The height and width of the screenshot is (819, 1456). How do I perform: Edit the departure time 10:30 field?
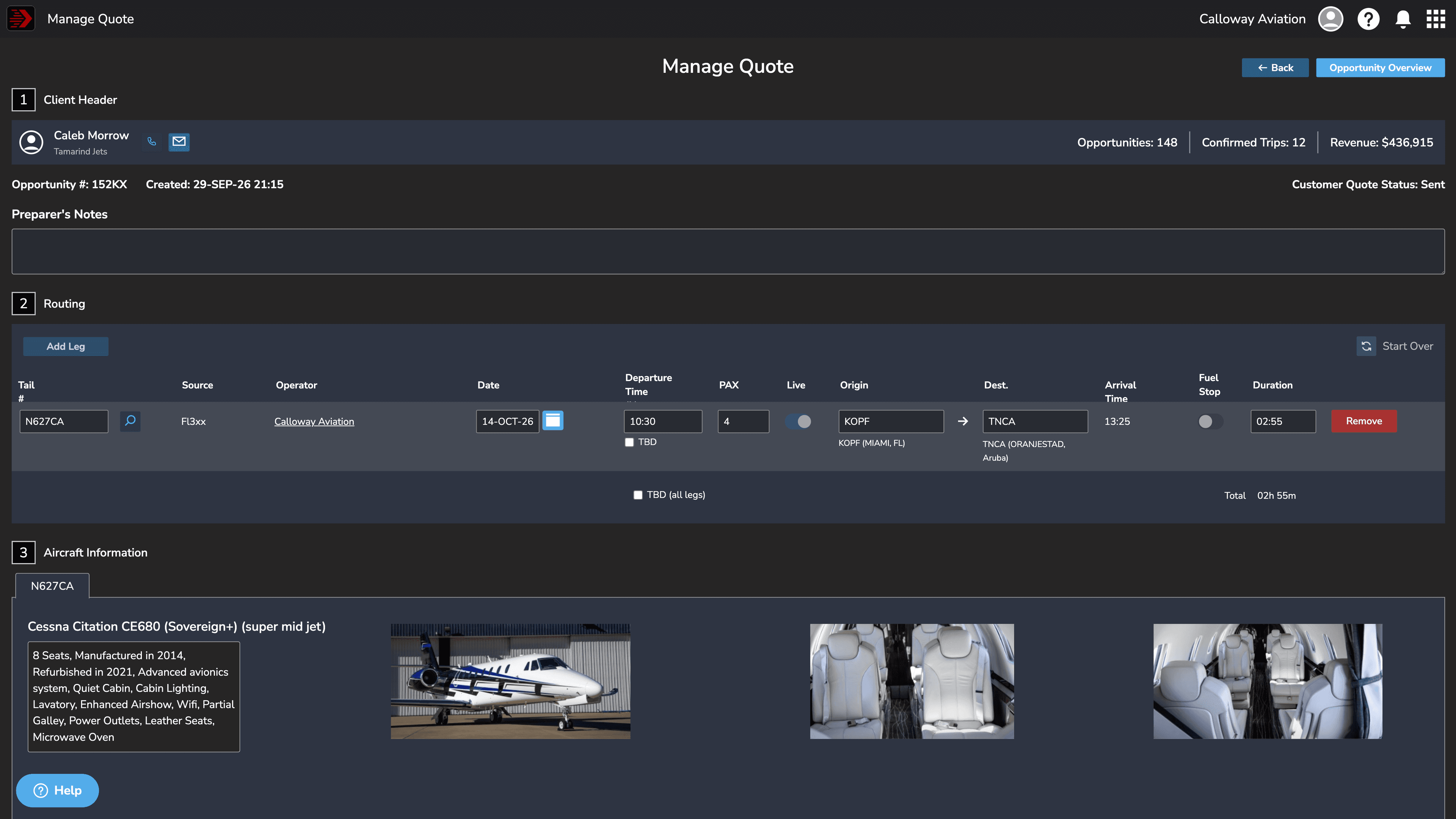pyautogui.click(x=663, y=421)
